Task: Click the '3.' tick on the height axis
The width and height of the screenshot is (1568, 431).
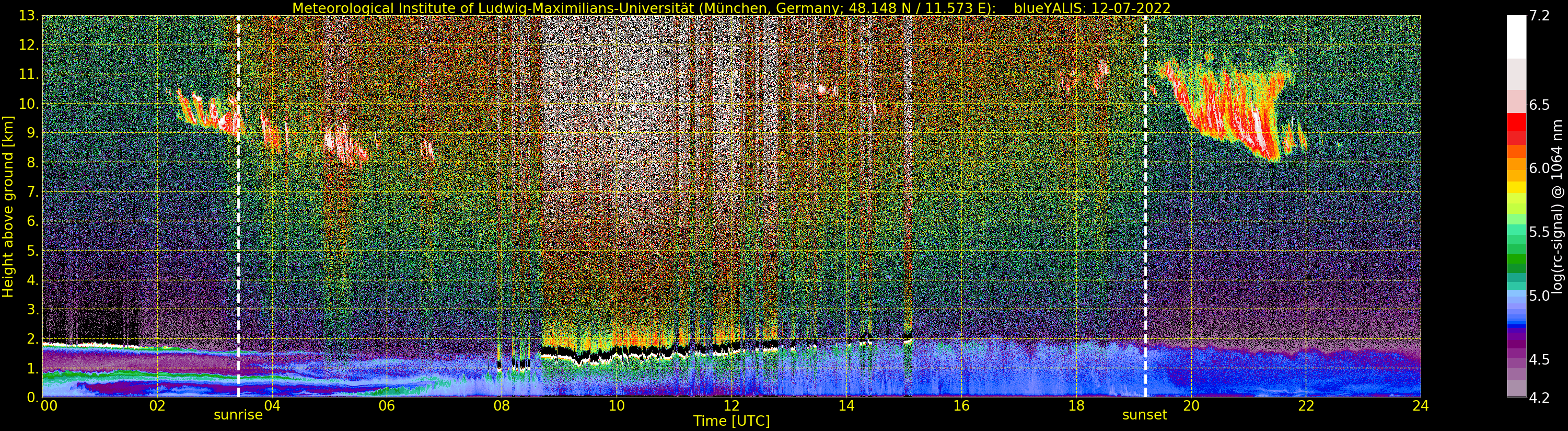Action: tap(33, 309)
